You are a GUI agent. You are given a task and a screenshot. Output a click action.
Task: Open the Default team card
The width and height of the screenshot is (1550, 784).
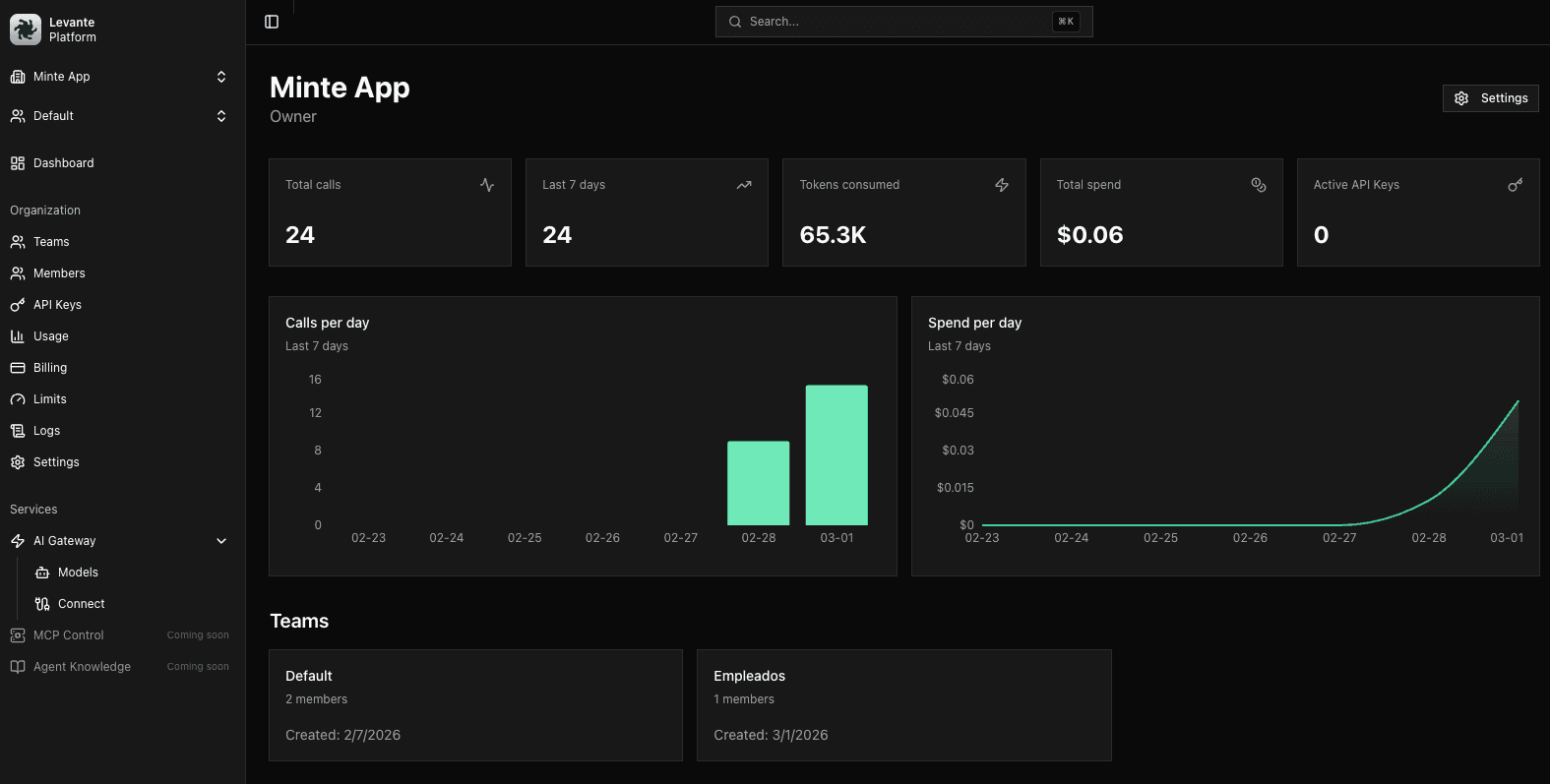[x=475, y=704]
